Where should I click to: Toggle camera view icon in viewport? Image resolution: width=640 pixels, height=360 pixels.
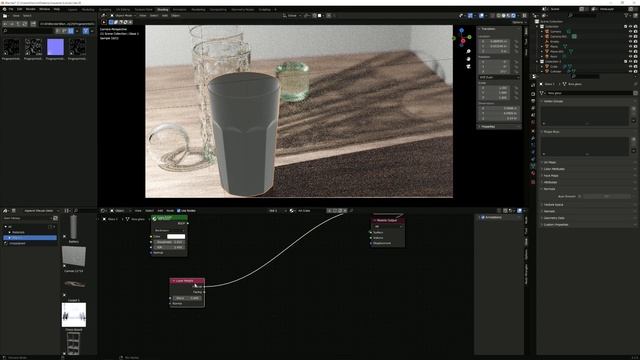coord(469,66)
